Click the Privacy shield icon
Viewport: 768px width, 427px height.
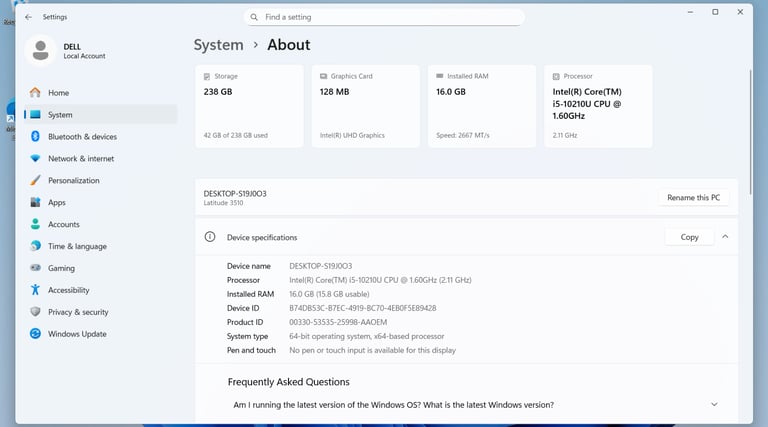[x=35, y=311]
